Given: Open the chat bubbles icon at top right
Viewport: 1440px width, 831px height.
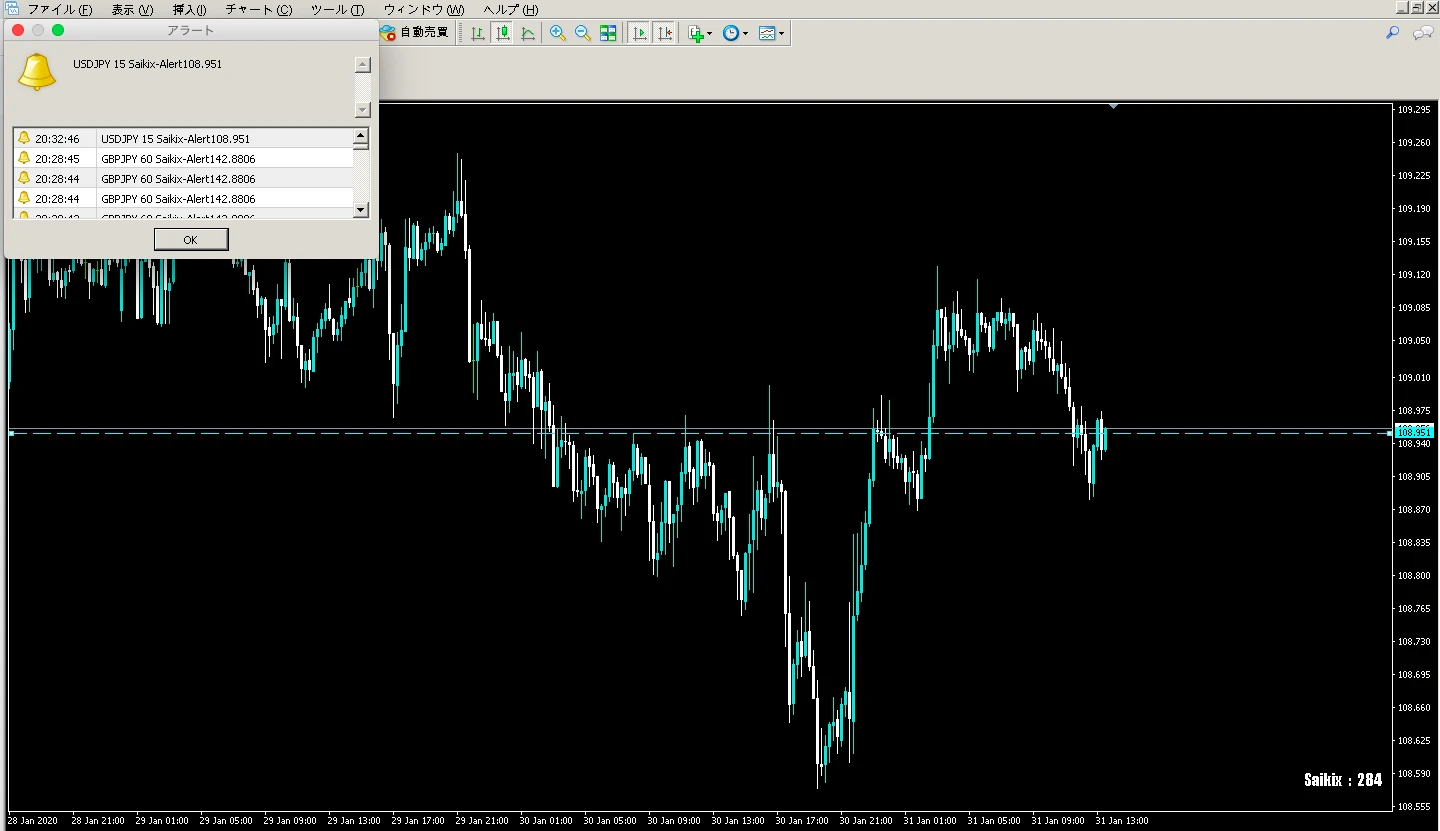Looking at the screenshot, I should click(1422, 33).
